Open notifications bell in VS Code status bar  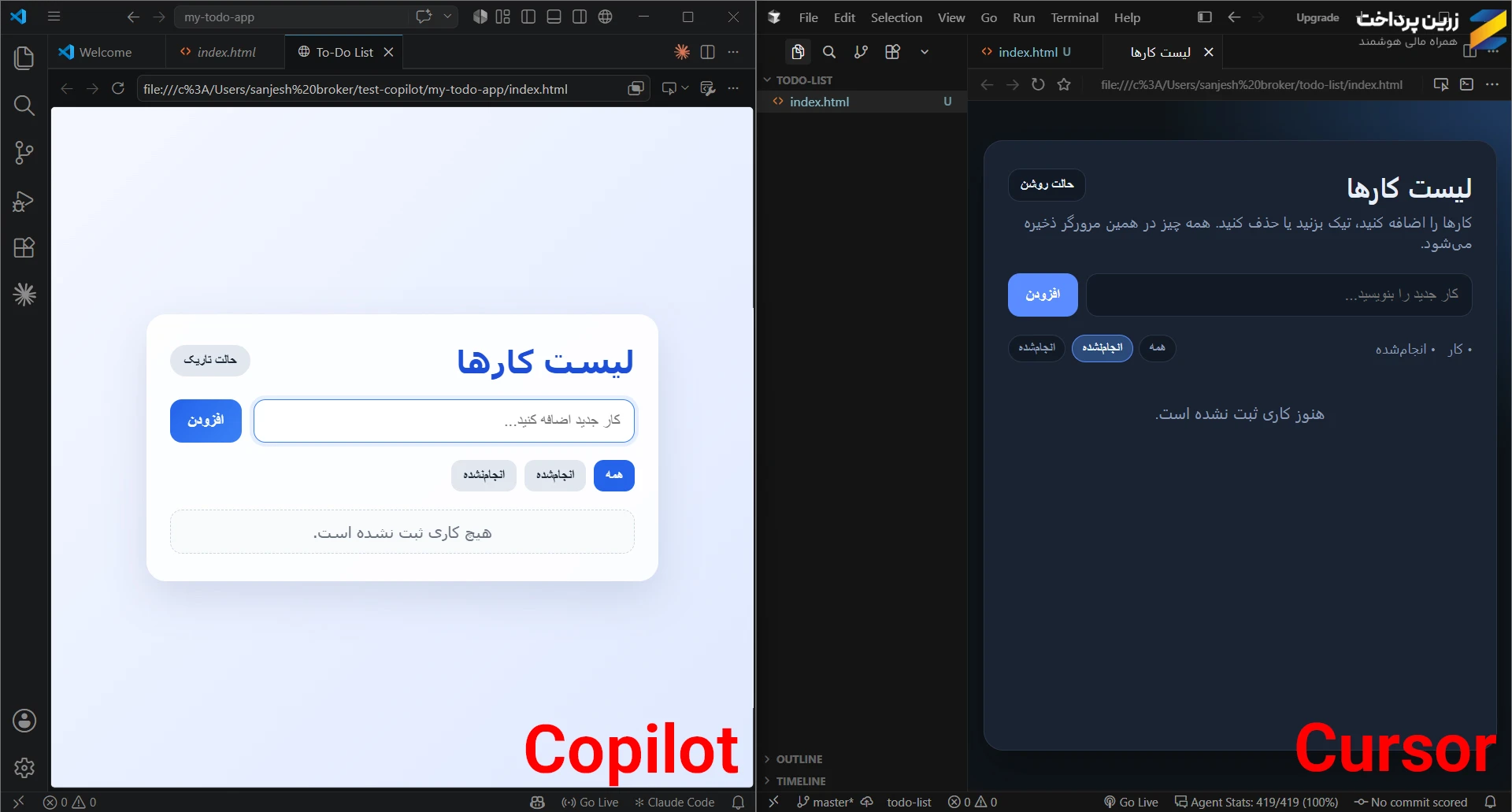click(x=738, y=802)
